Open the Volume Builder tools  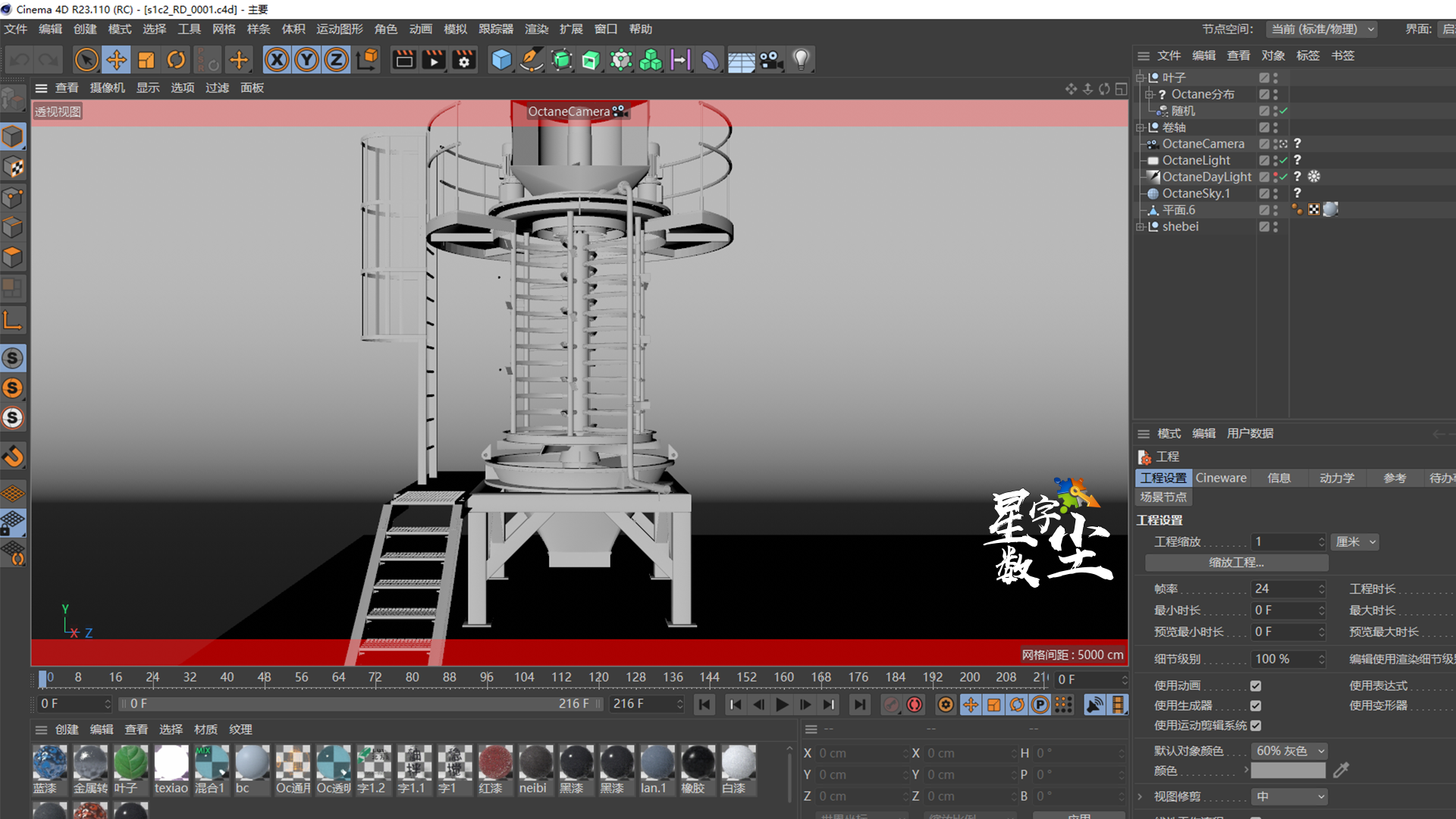651,60
